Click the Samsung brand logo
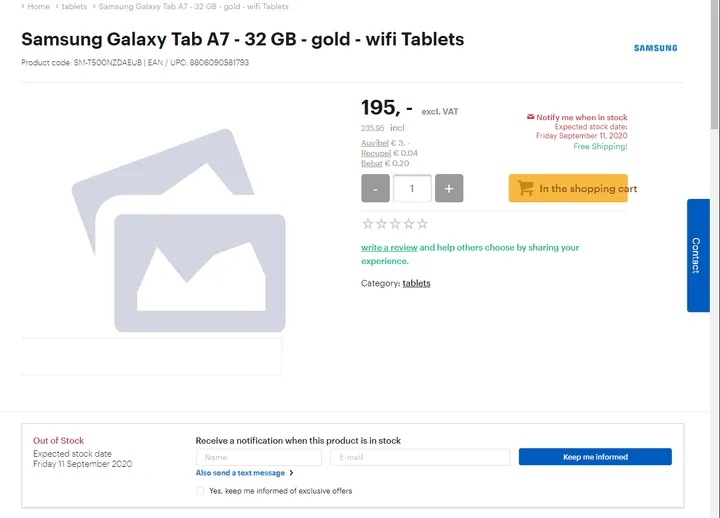The height and width of the screenshot is (518, 720). point(655,48)
